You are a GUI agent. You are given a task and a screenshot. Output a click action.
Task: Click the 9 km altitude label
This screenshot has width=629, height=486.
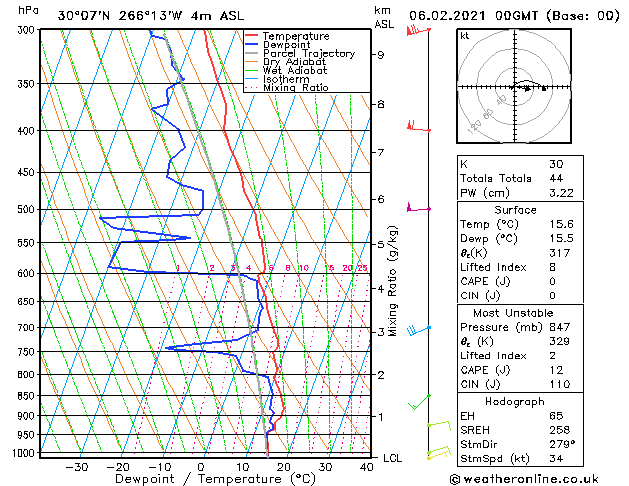coord(381,55)
